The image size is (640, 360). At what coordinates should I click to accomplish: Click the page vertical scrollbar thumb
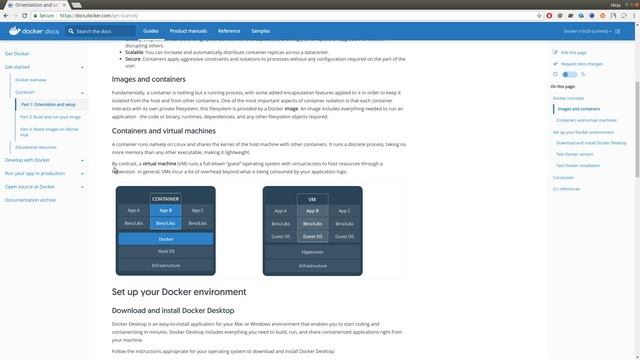click(x=637, y=129)
